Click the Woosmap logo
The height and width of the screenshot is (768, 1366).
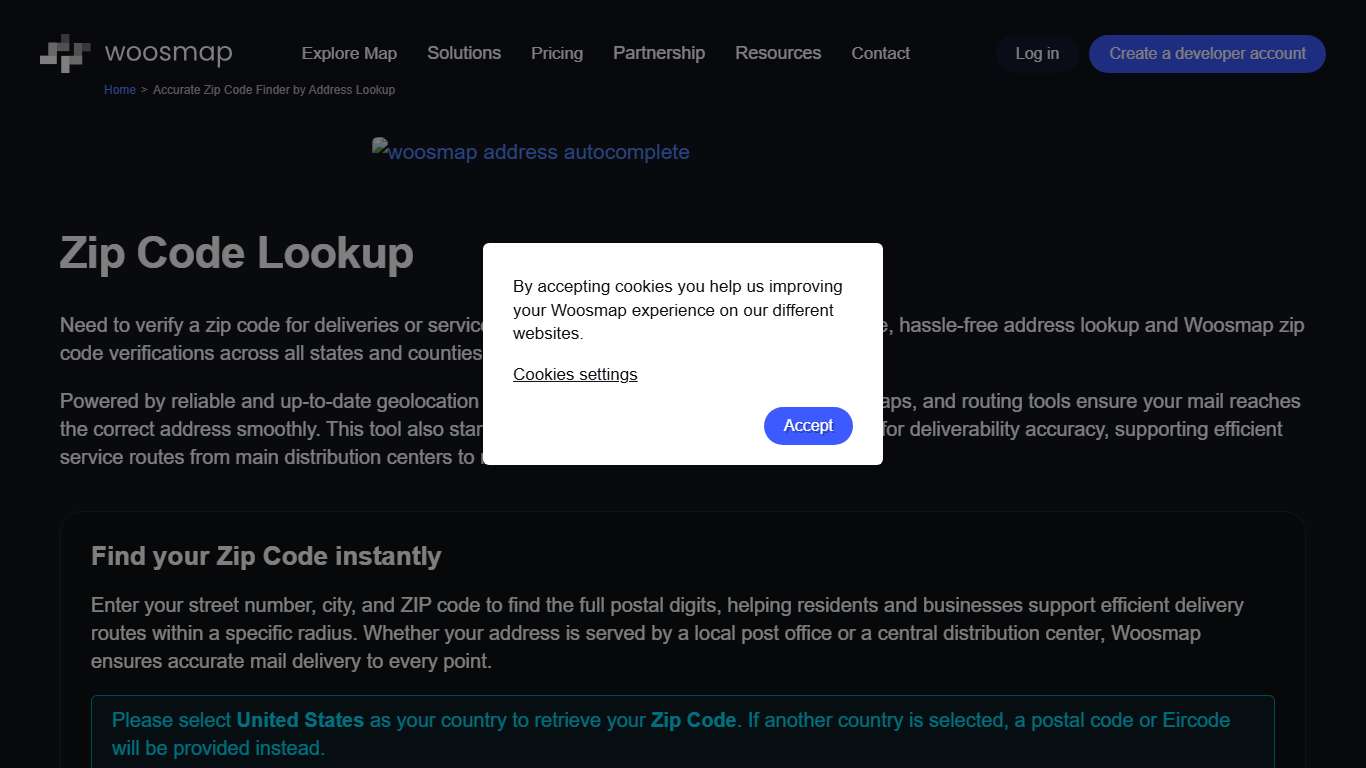[135, 53]
